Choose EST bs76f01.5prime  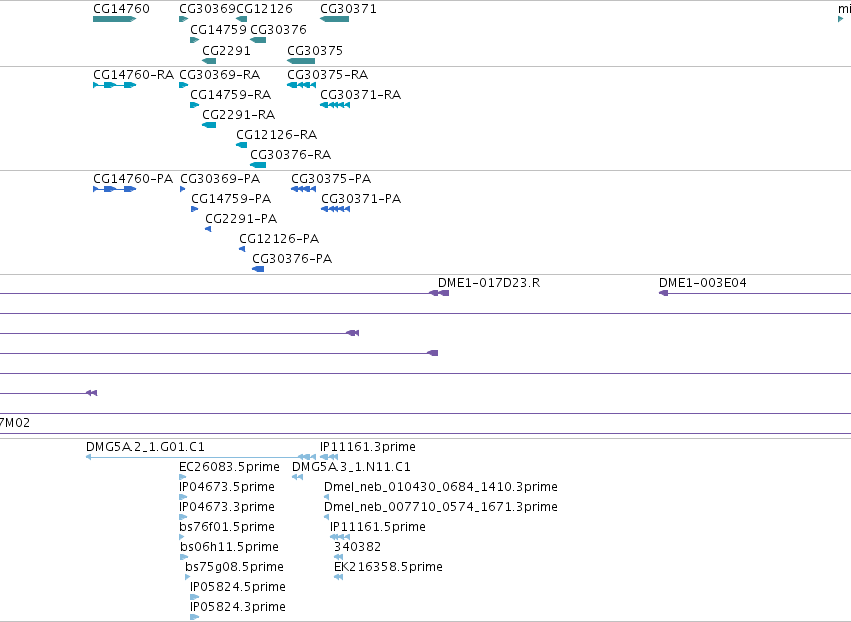pos(227,527)
